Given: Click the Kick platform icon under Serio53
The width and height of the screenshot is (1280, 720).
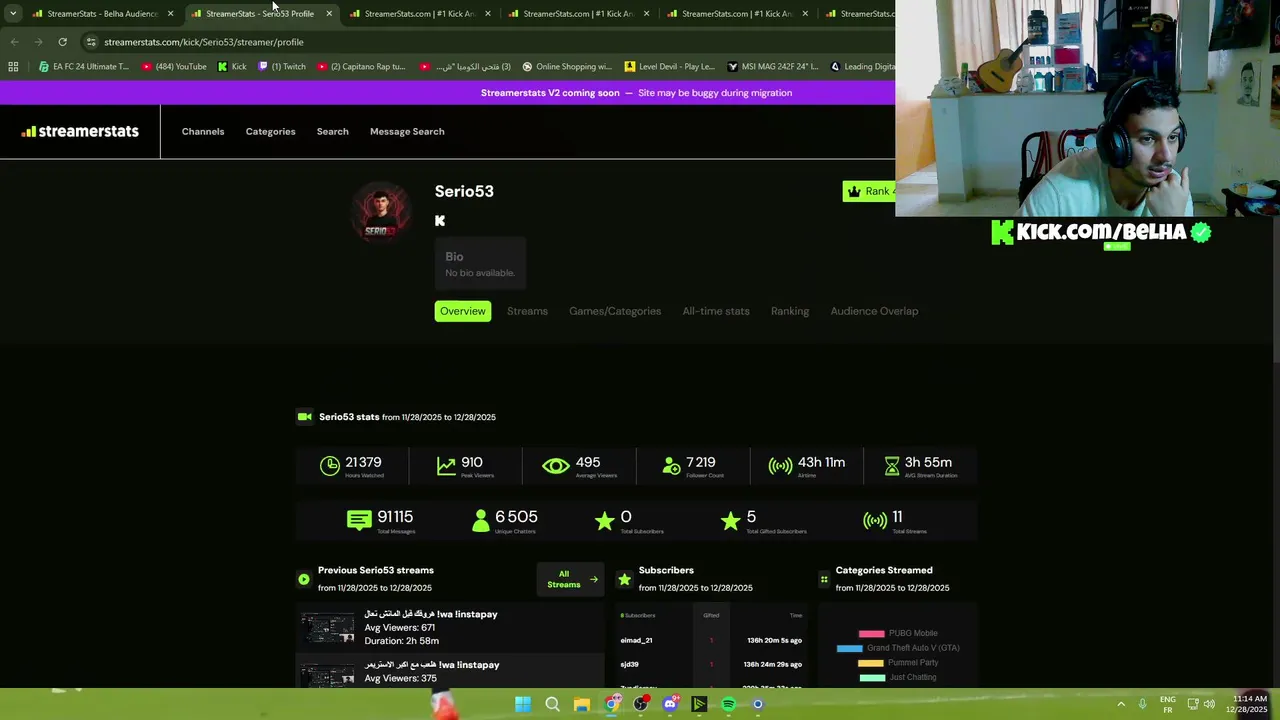Looking at the screenshot, I should pyautogui.click(x=440, y=221).
